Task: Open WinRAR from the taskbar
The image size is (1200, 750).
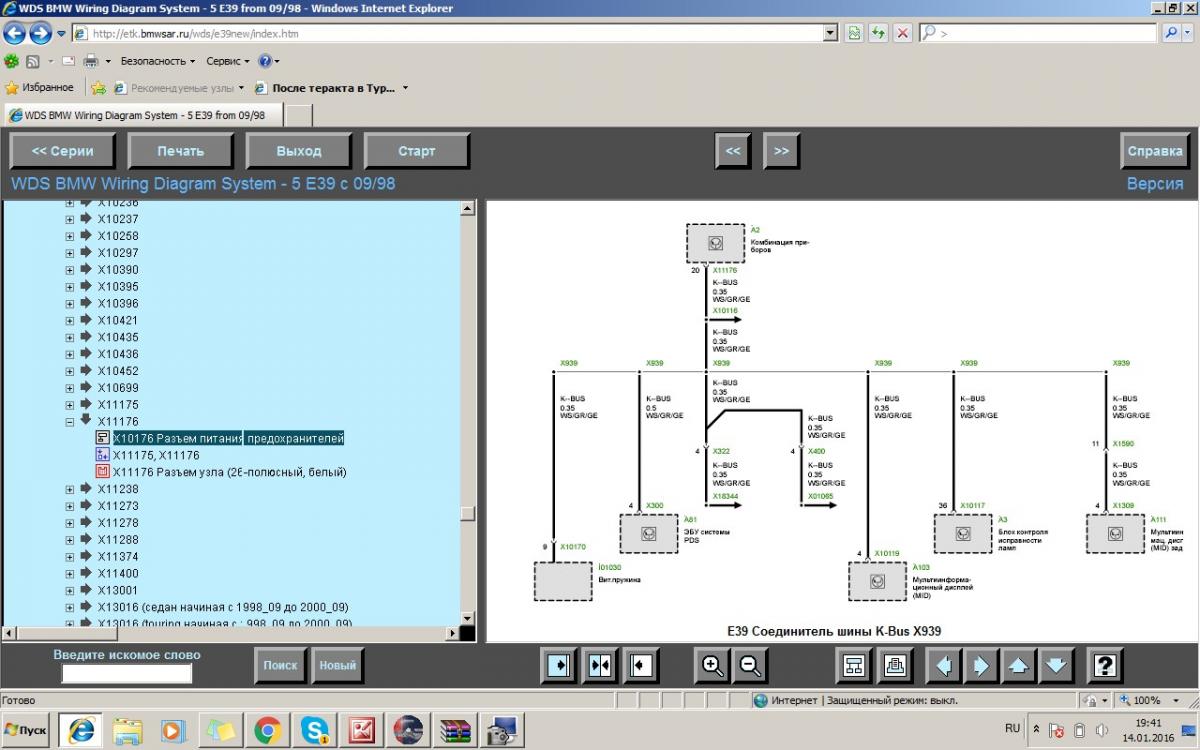Action: click(455, 731)
